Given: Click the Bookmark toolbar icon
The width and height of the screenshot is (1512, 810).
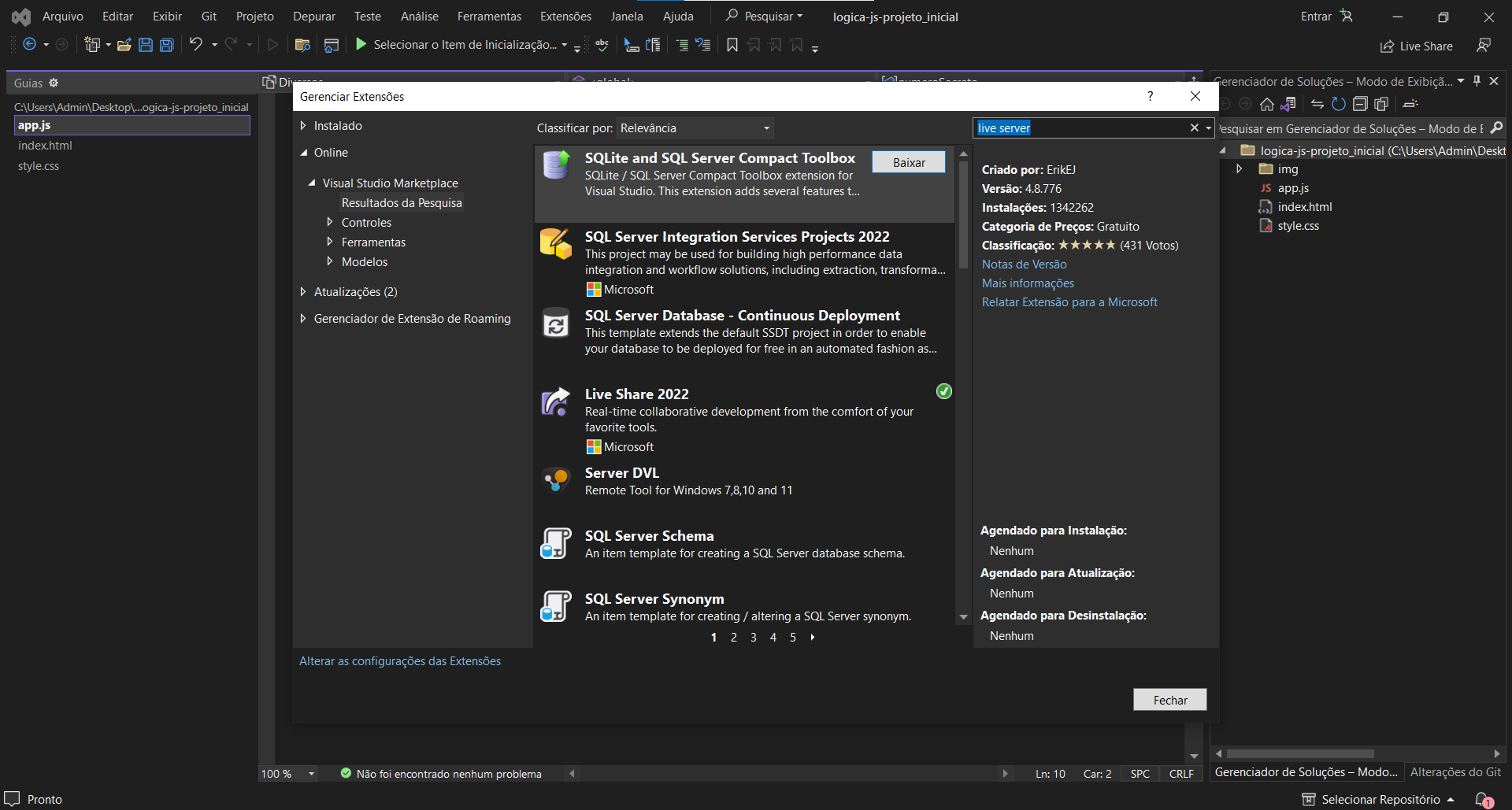Looking at the screenshot, I should [732, 45].
